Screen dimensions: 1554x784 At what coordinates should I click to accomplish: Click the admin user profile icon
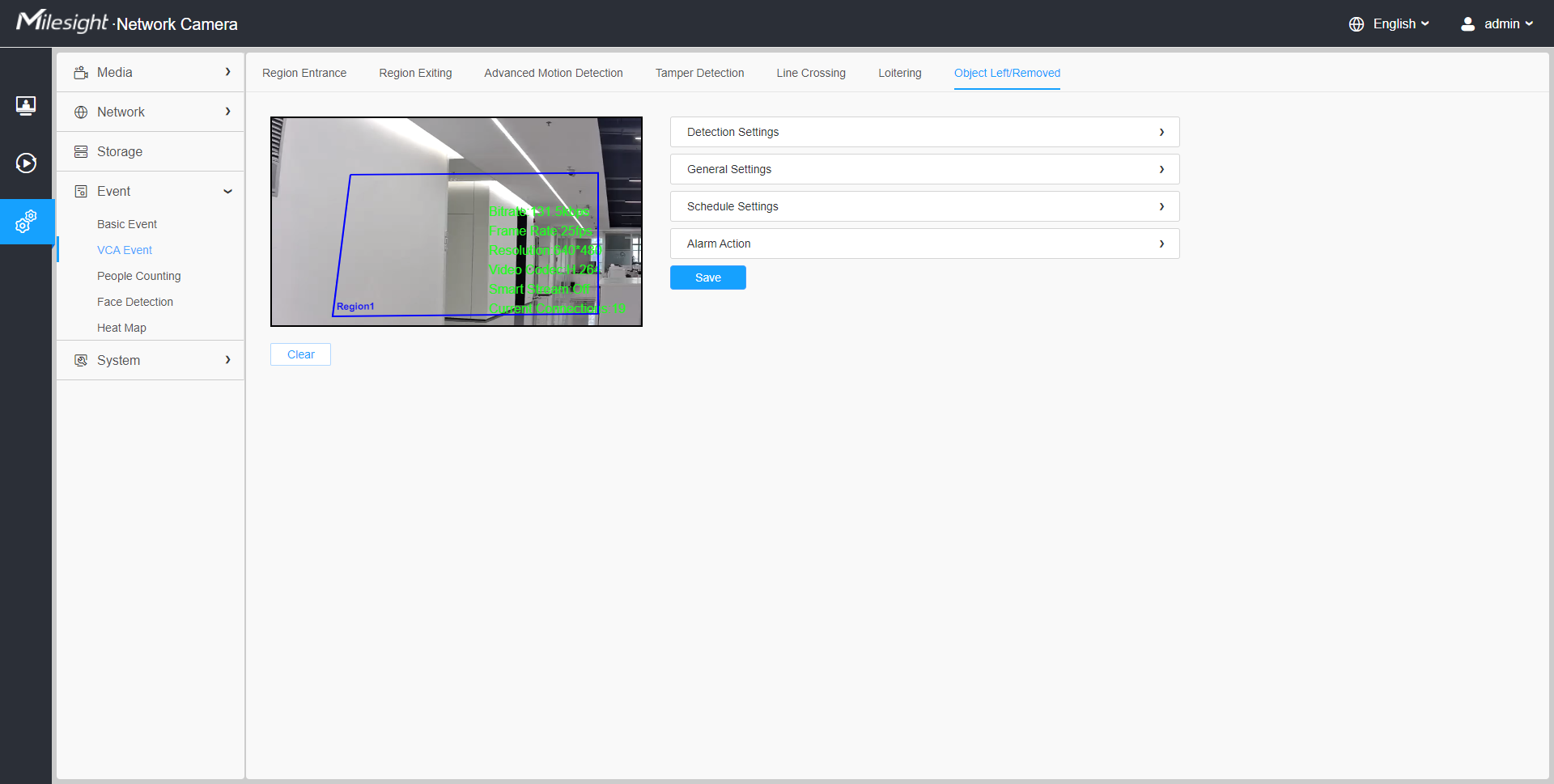[x=1467, y=23]
